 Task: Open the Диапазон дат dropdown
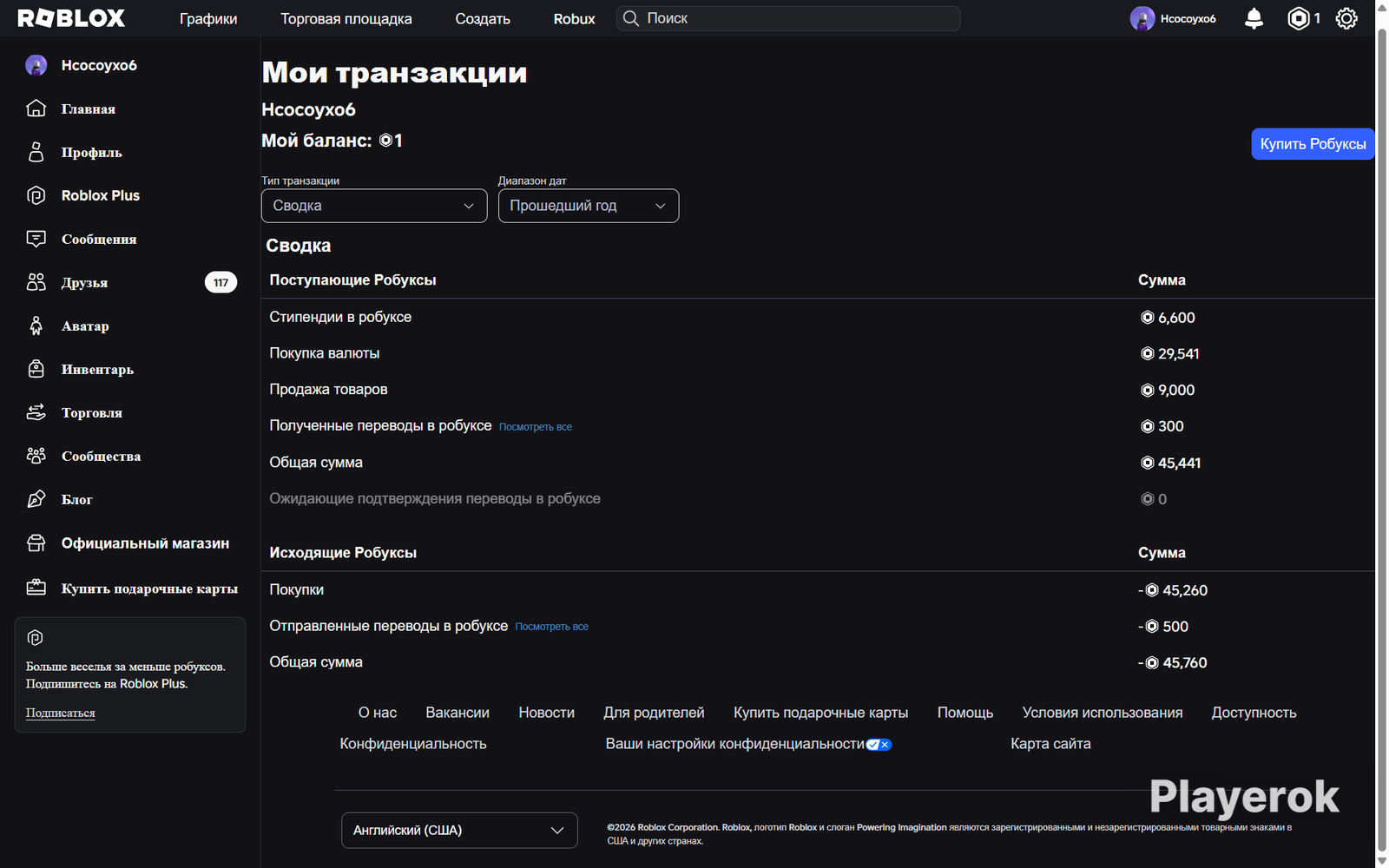coord(589,206)
